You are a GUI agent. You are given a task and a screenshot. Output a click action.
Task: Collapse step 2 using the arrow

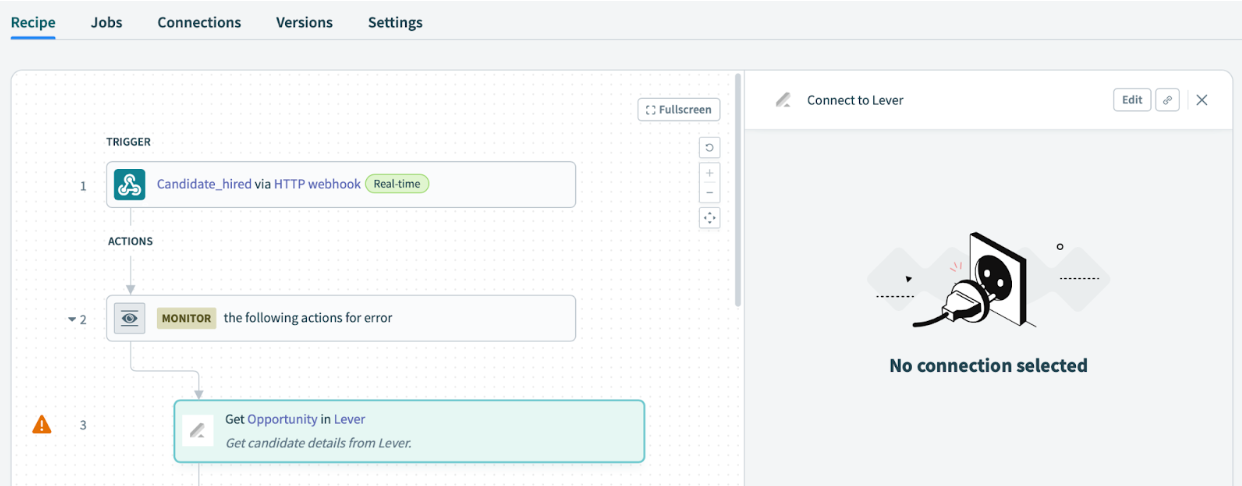(72, 320)
